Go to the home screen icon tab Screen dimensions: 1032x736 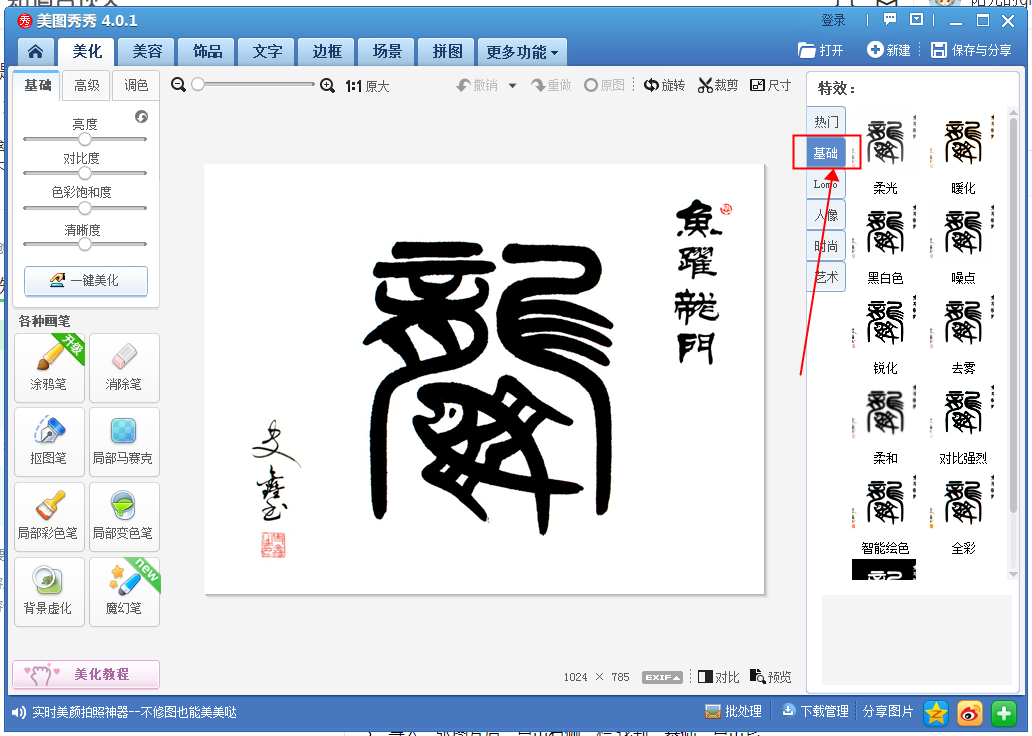pos(36,51)
